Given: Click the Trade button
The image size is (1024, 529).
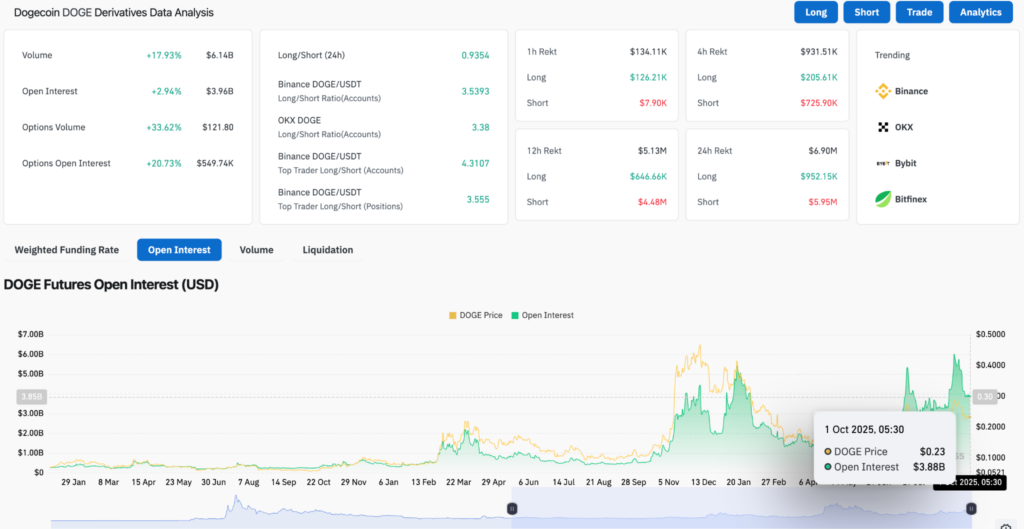Looking at the screenshot, I should pyautogui.click(x=919, y=12).
